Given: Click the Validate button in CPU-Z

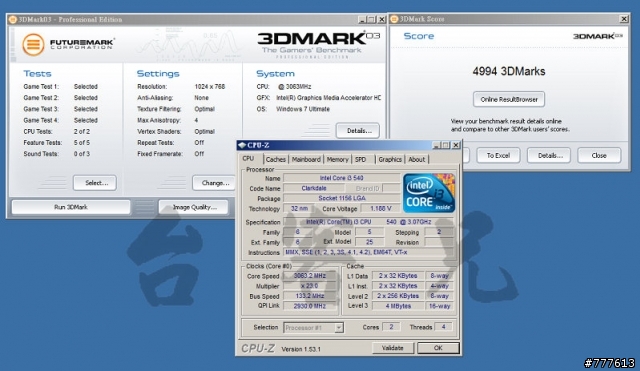Looking at the screenshot, I should (x=393, y=348).
